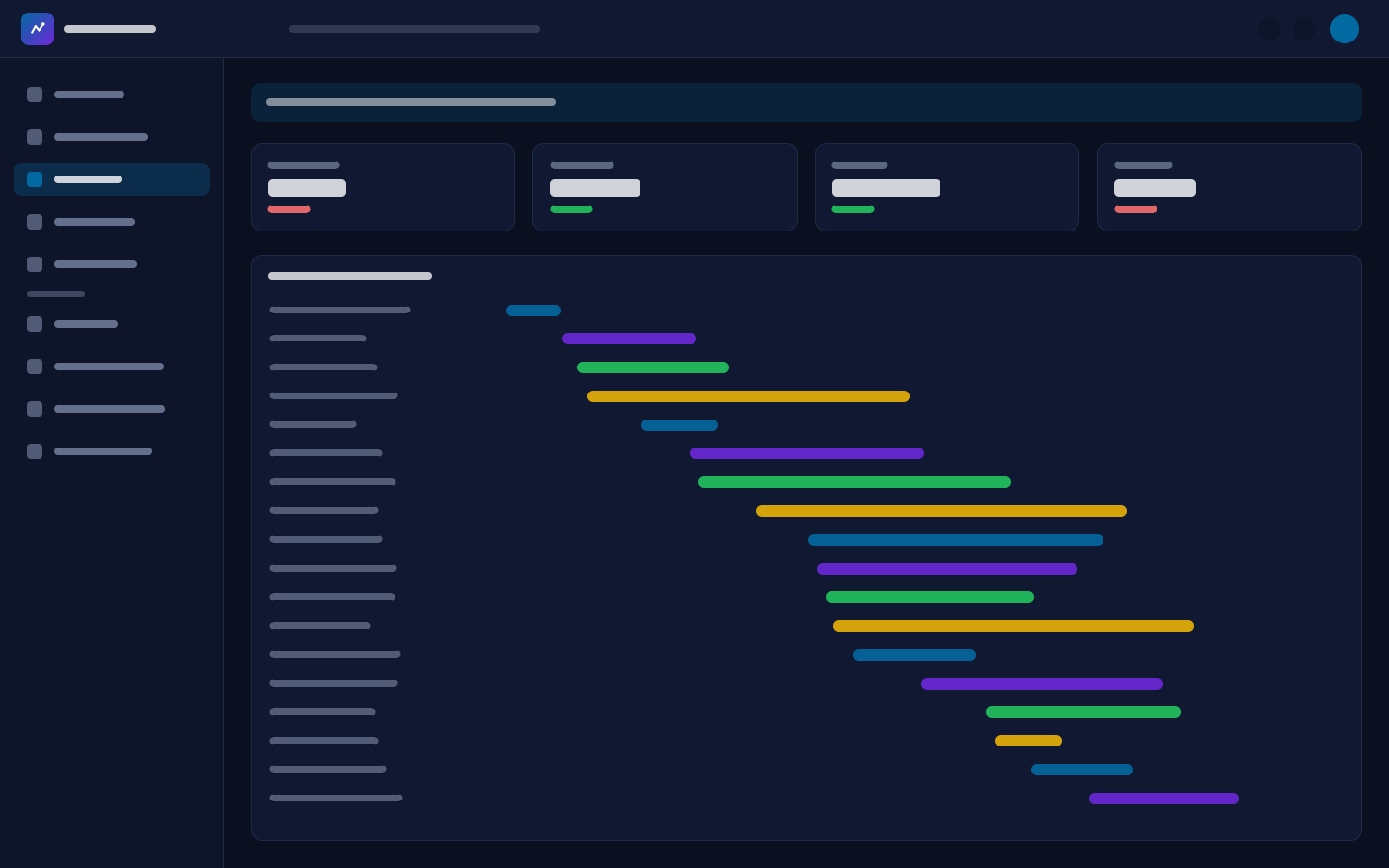
Task: Select the blue bar in the first timeline row
Action: [x=533, y=311]
